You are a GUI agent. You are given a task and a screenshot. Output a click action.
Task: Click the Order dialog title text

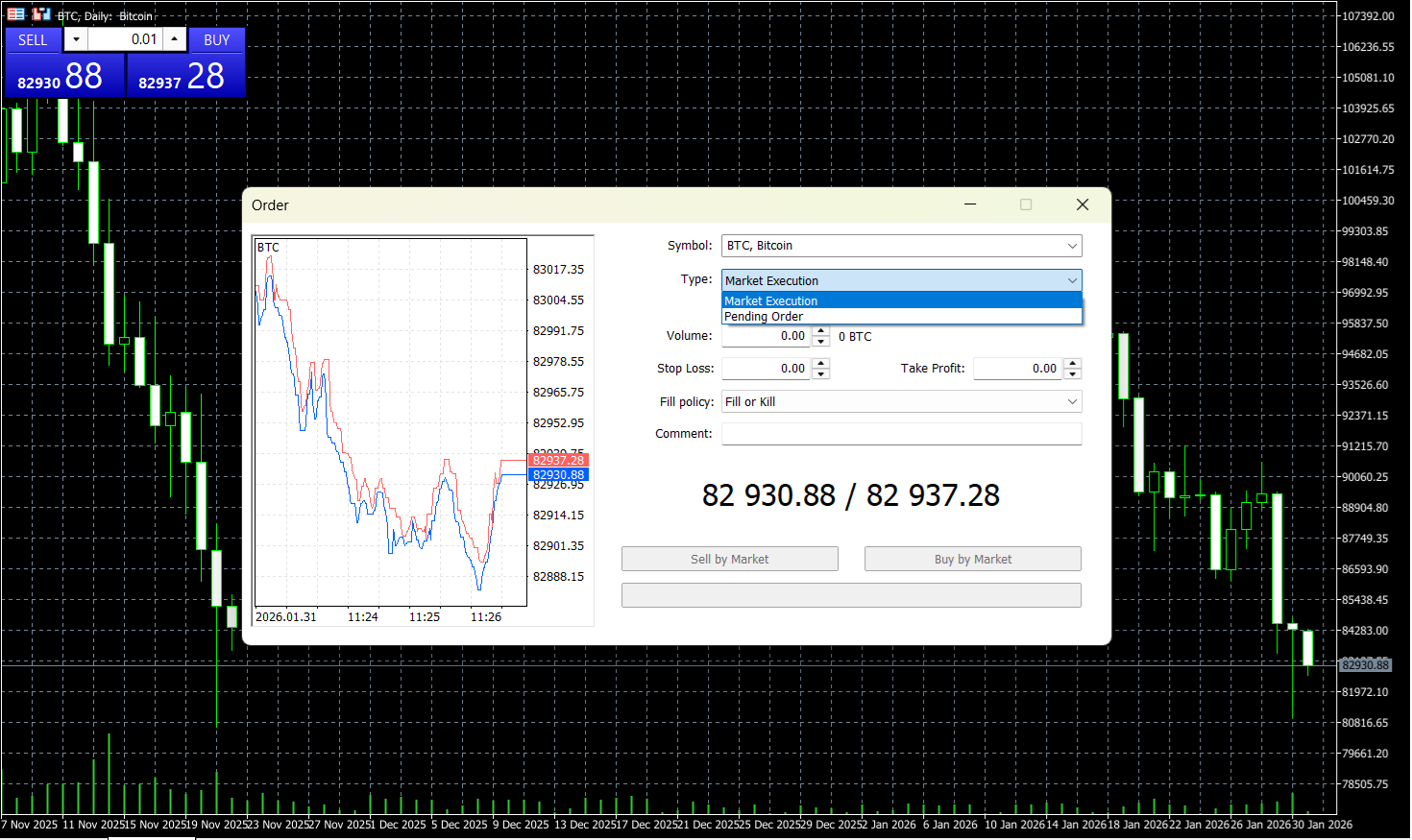click(270, 205)
